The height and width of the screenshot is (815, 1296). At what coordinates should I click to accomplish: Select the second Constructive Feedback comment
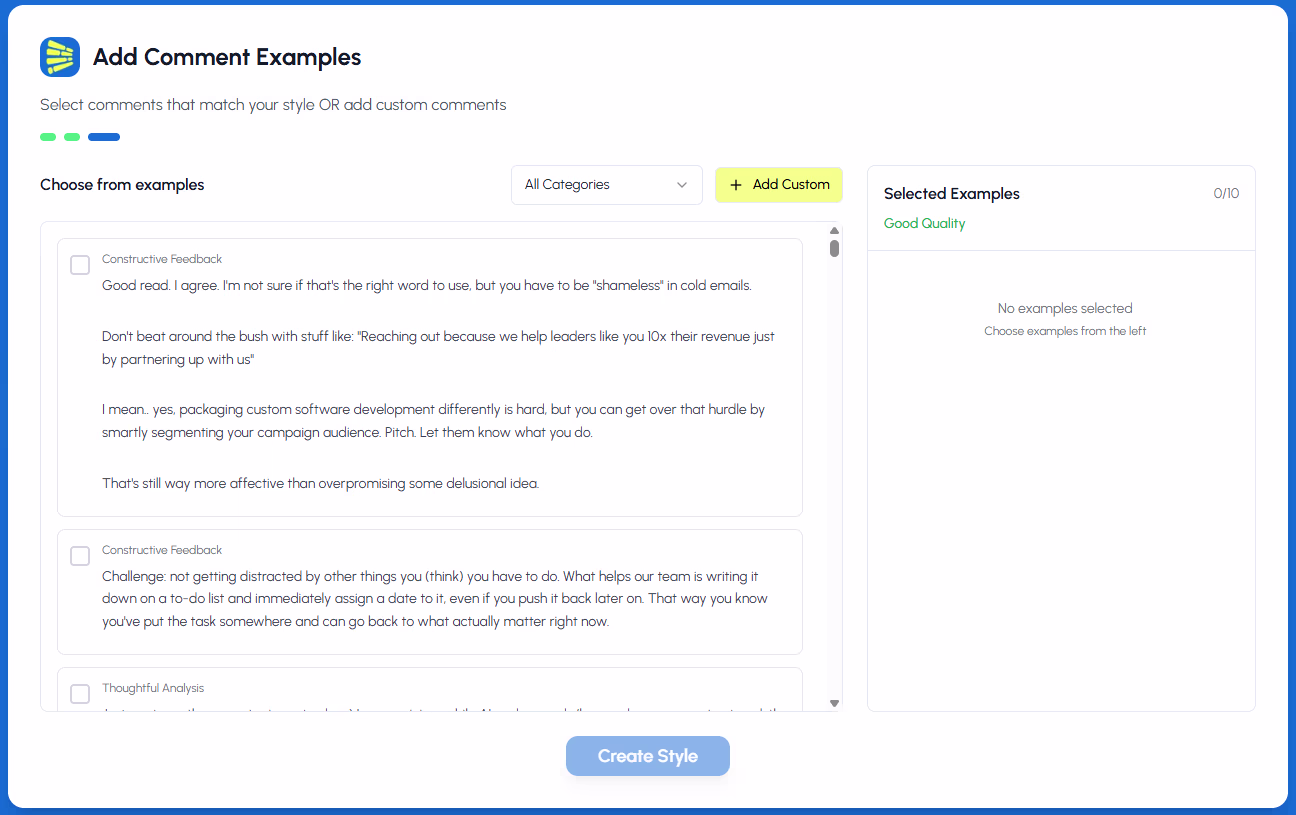[x=80, y=556]
